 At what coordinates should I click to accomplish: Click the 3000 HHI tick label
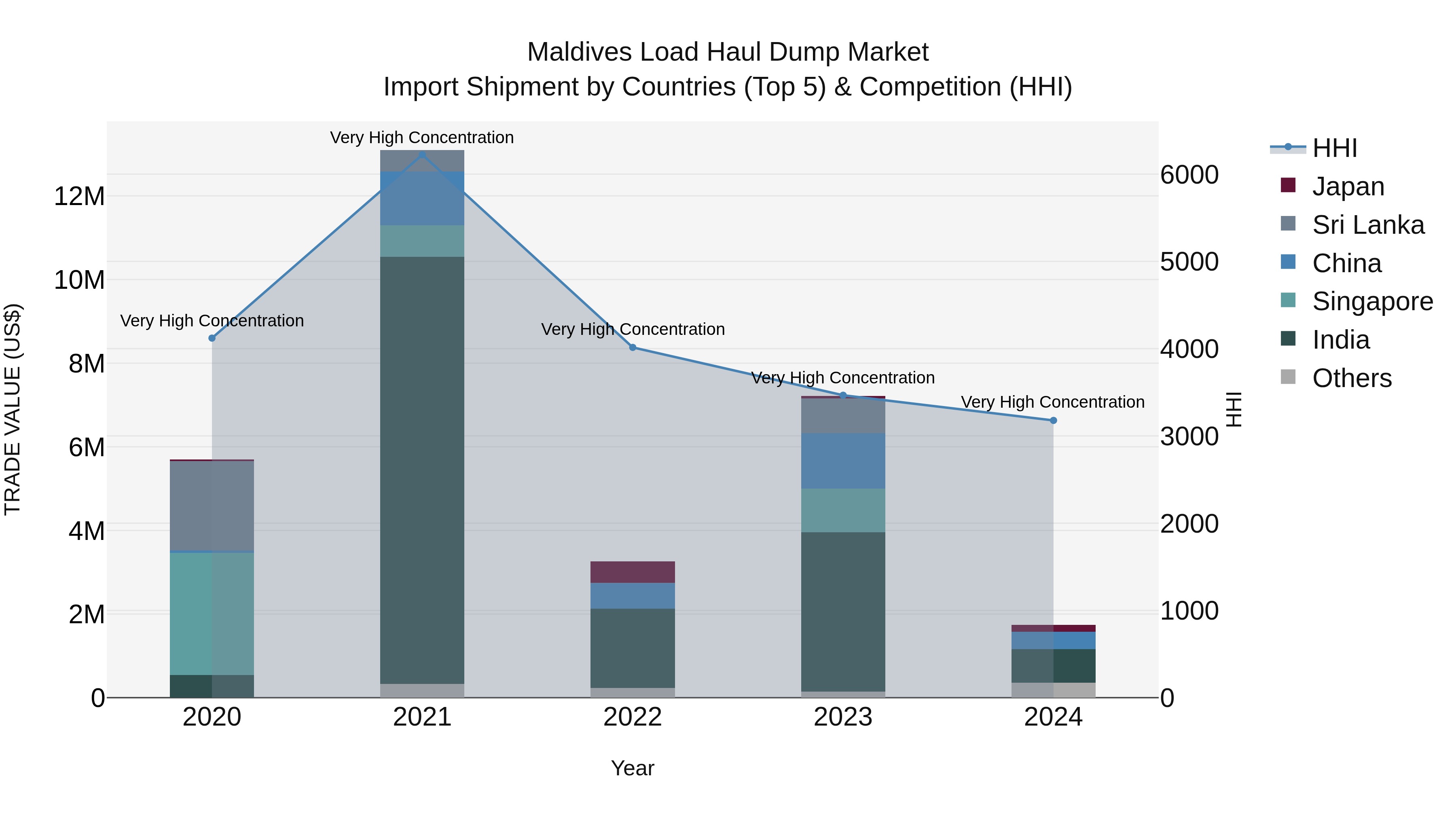[x=1190, y=436]
